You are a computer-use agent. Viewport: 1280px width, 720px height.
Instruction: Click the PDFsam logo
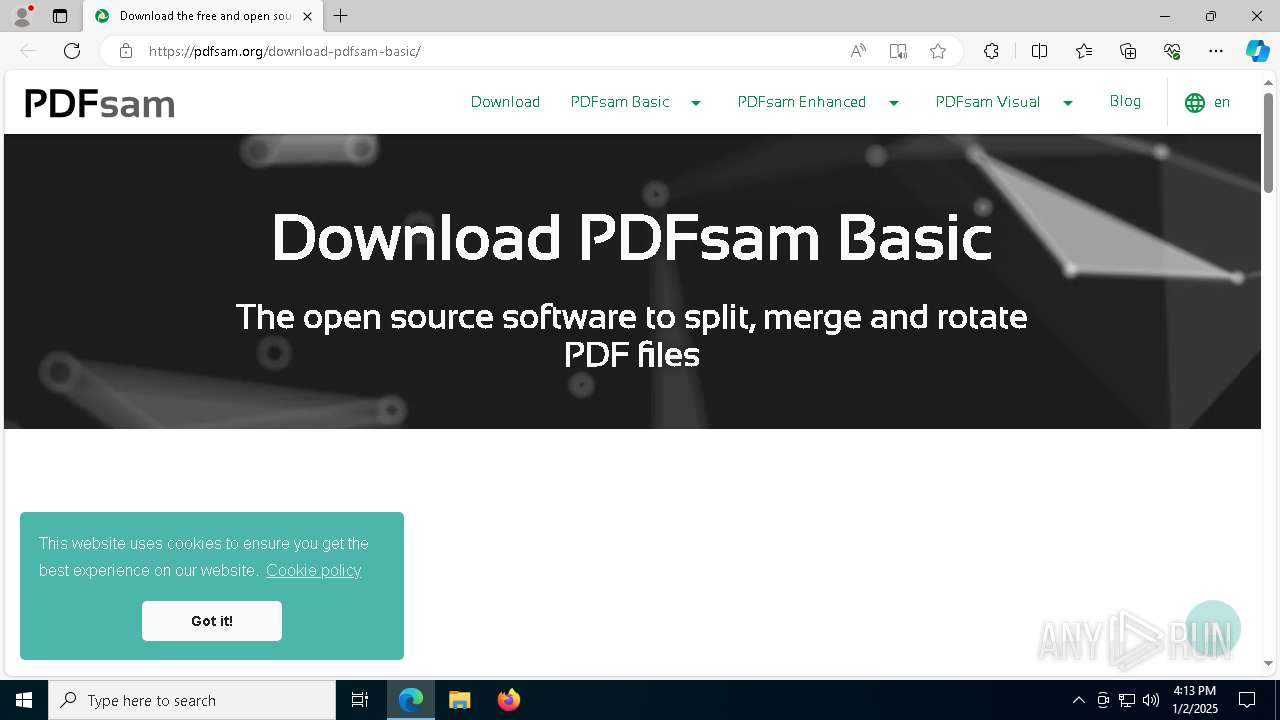[x=100, y=103]
